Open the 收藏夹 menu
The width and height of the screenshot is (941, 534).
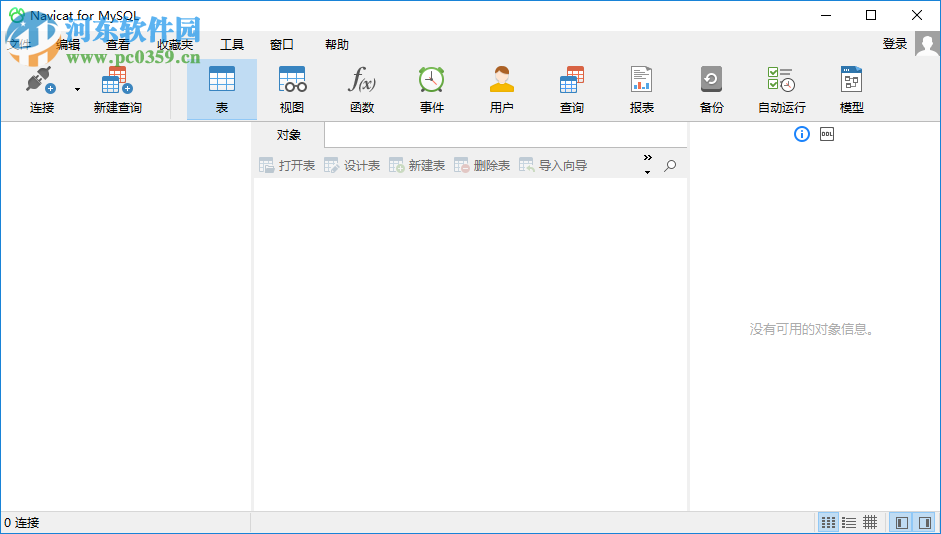tap(175, 44)
